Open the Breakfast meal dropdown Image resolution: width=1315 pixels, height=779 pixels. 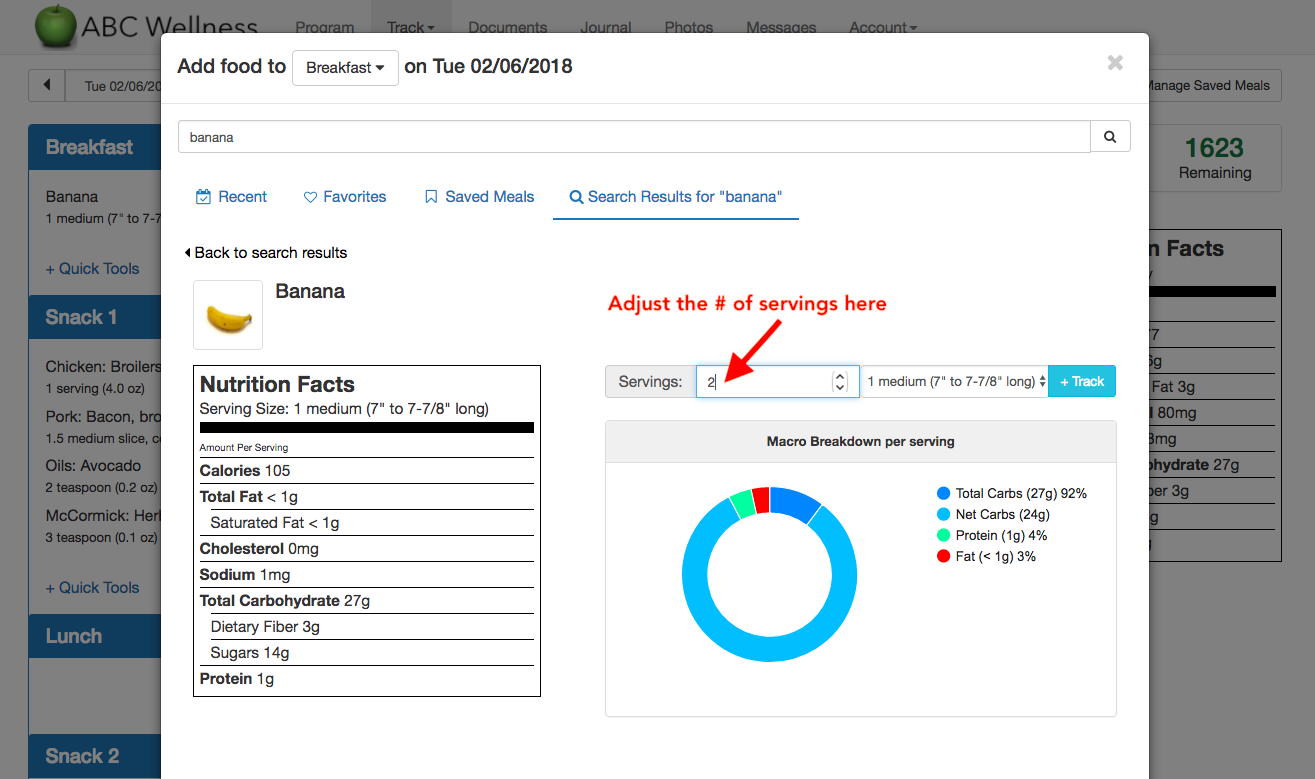345,68
